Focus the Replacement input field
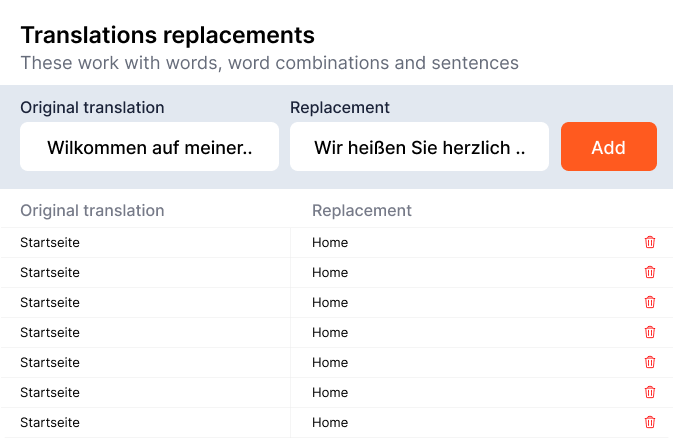This screenshot has width=673, height=445. [x=419, y=147]
